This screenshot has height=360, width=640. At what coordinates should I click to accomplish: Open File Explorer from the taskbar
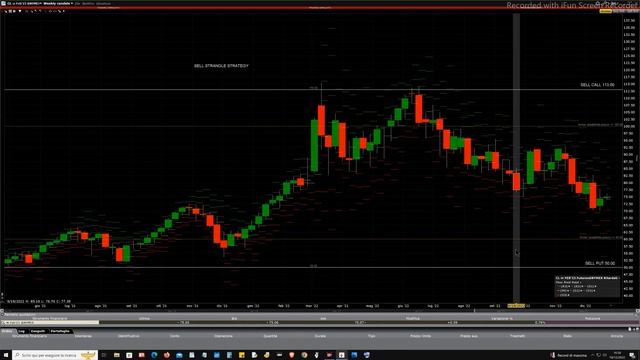tap(116, 355)
